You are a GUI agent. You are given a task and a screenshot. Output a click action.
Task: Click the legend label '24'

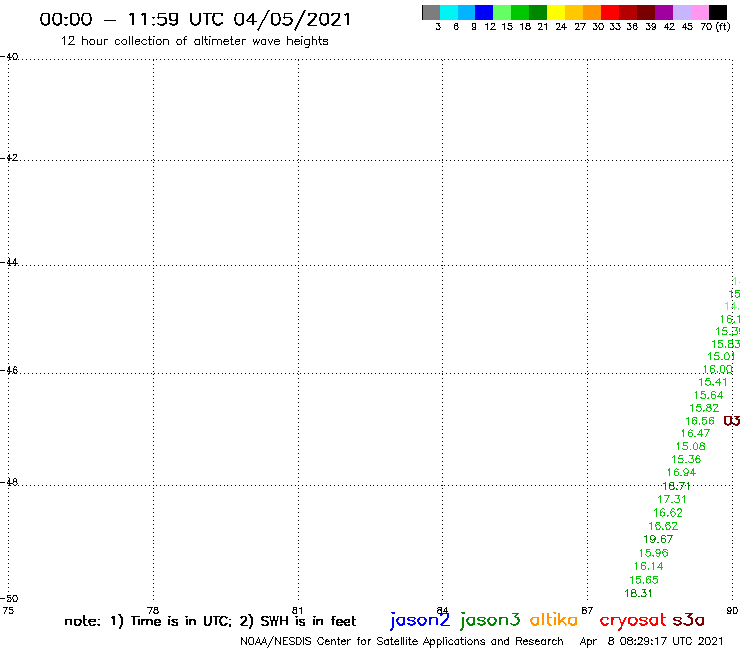[x=561, y=26]
